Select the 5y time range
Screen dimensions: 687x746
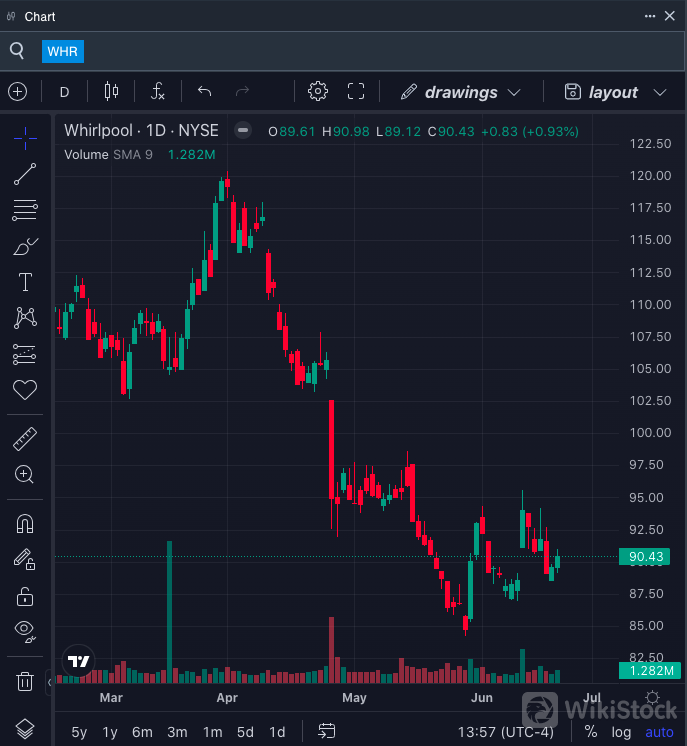click(78, 732)
